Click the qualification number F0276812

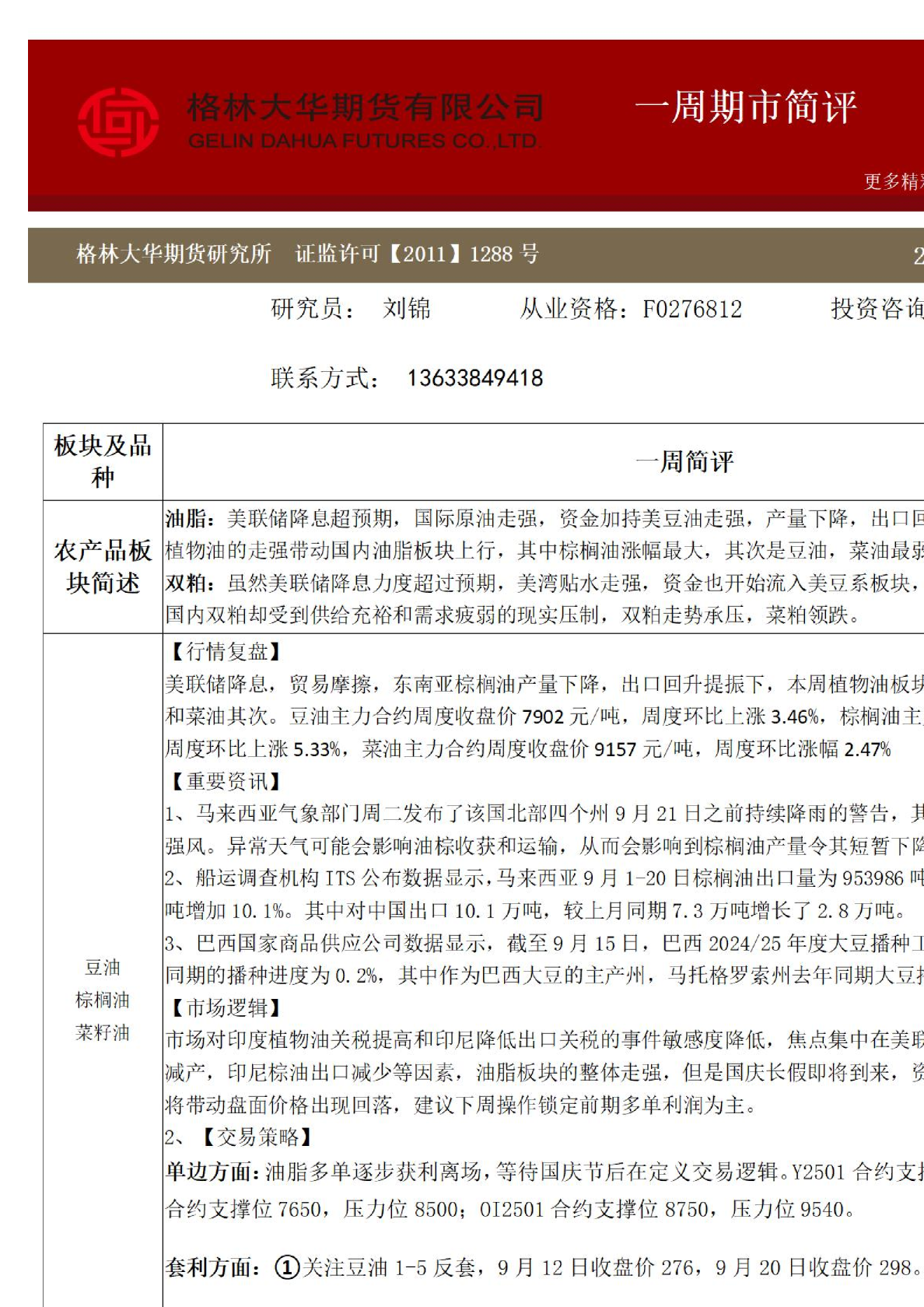click(x=692, y=309)
